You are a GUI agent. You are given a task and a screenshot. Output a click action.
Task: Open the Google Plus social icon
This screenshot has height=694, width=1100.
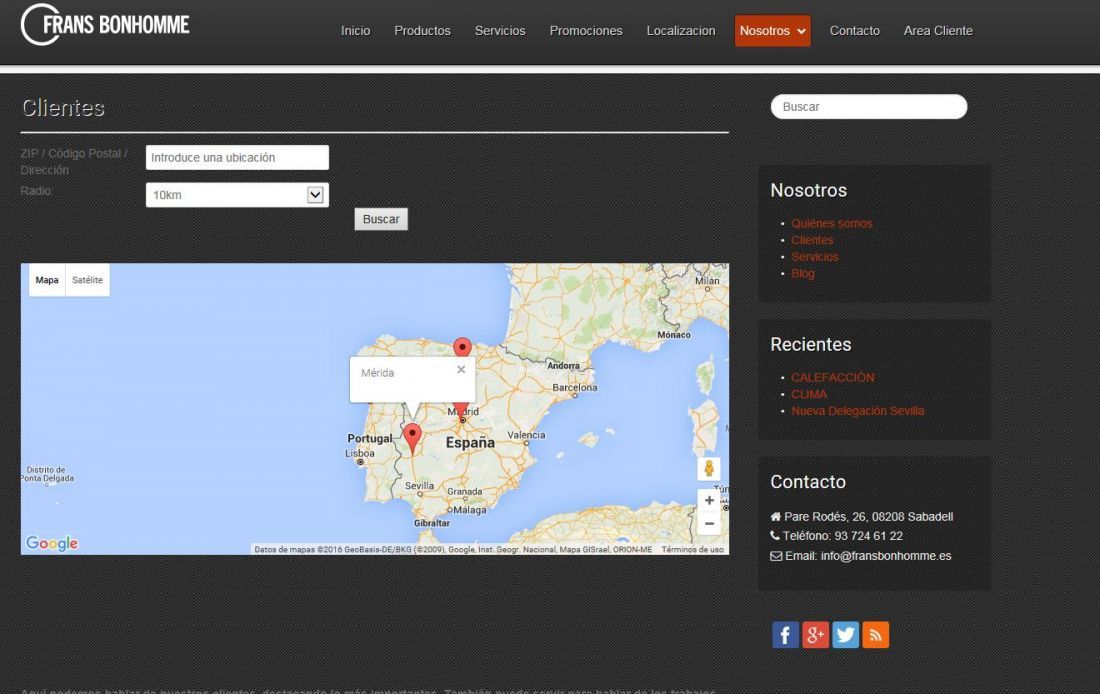click(815, 635)
